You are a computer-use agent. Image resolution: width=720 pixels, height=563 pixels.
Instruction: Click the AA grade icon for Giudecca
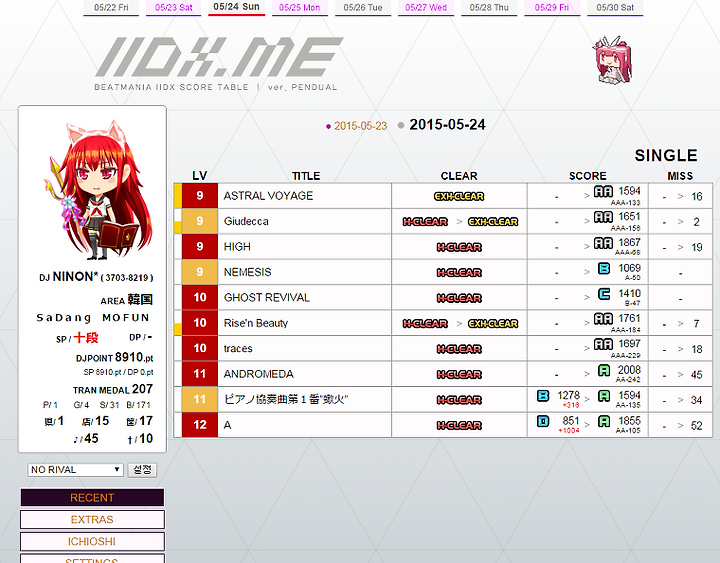point(603,217)
